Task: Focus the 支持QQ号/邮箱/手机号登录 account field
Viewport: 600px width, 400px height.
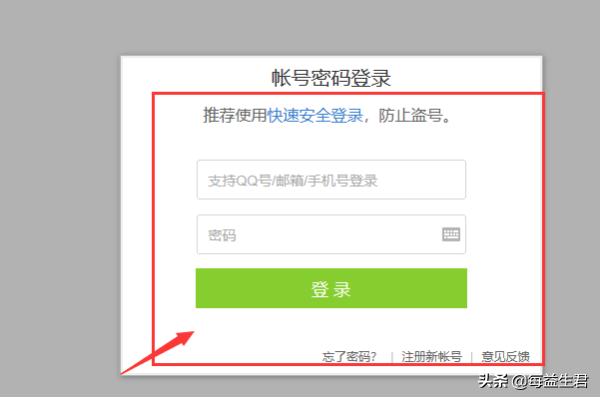Action: (x=331, y=180)
